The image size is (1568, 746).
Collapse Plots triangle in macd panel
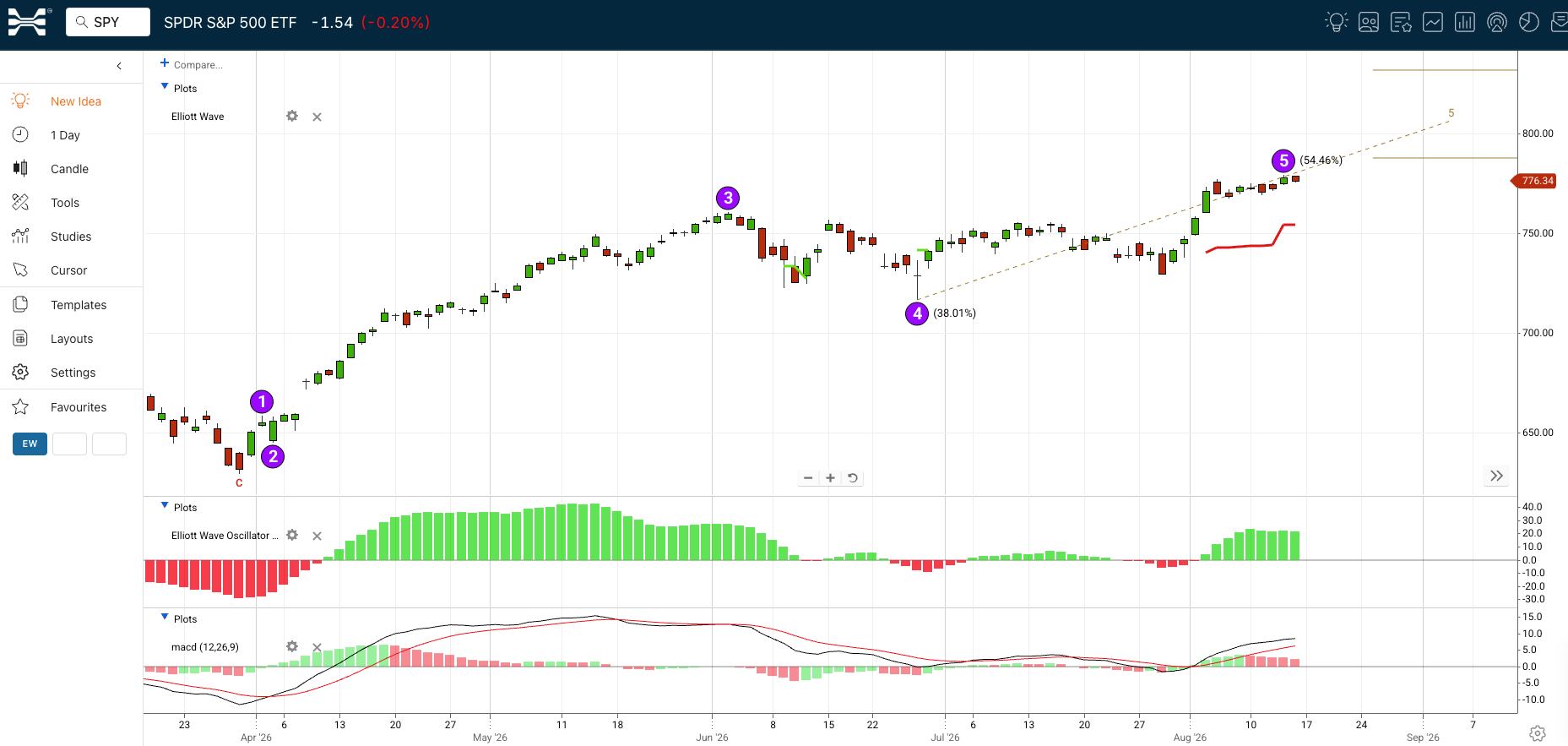pos(165,617)
